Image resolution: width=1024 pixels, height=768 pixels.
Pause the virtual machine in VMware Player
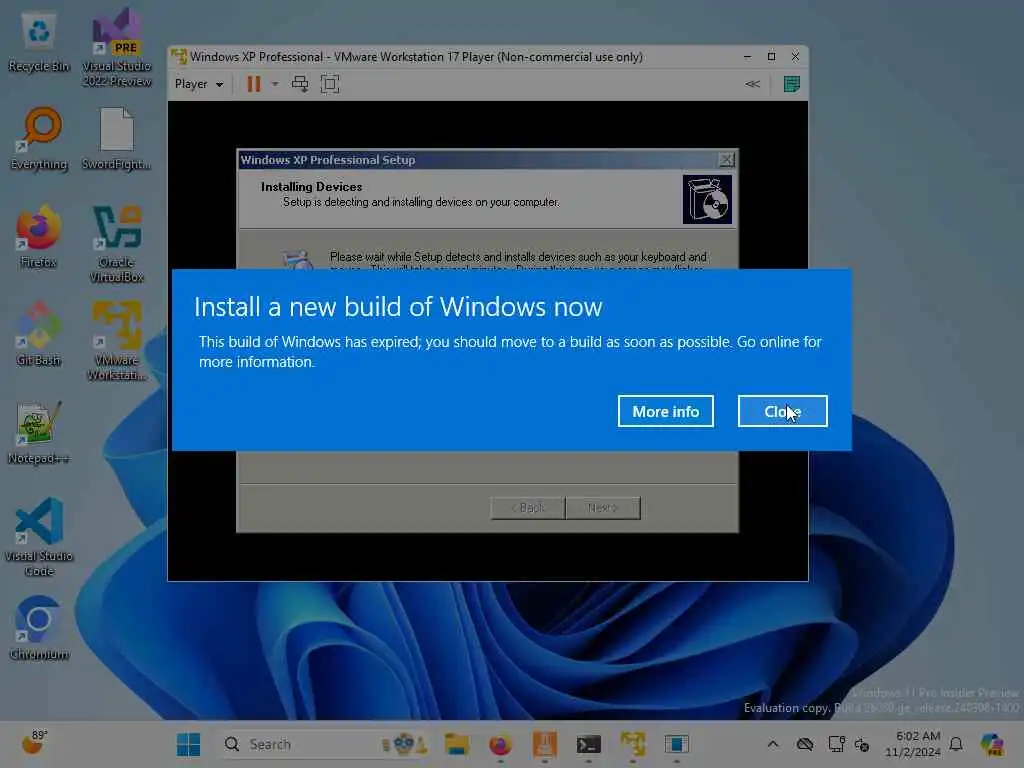point(254,84)
